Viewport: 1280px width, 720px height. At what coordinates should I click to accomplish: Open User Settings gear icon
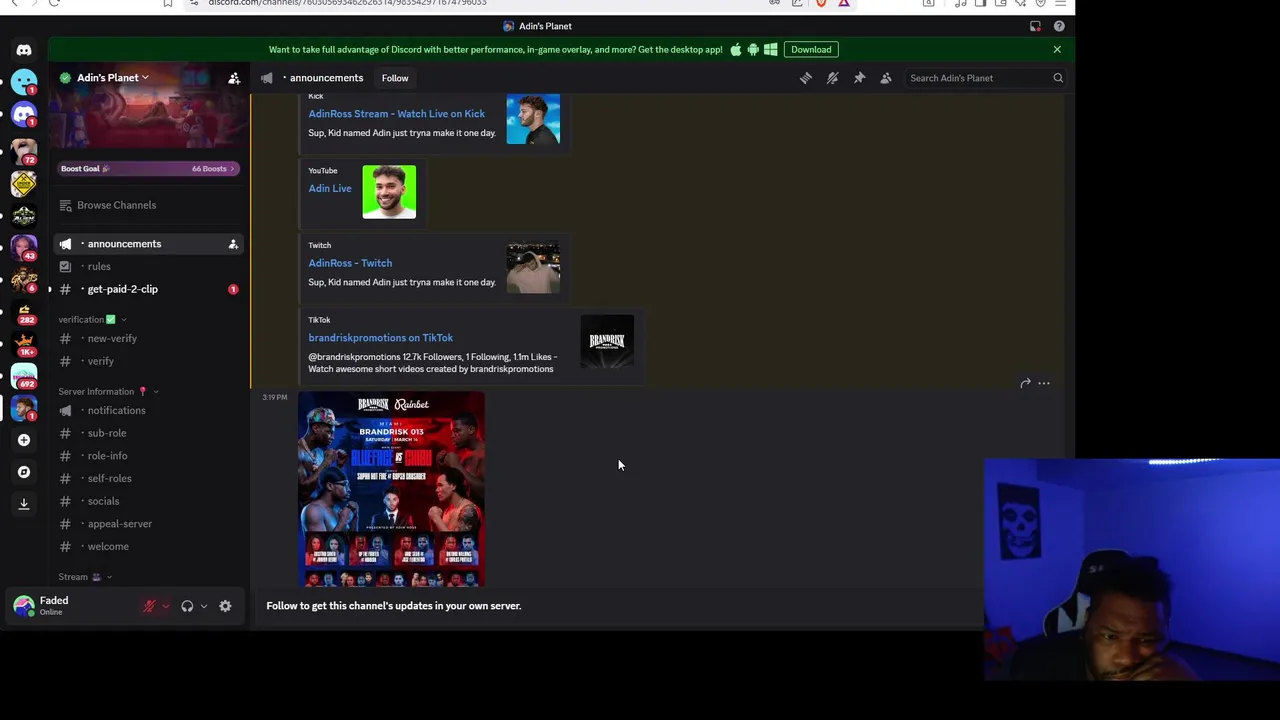pos(225,606)
